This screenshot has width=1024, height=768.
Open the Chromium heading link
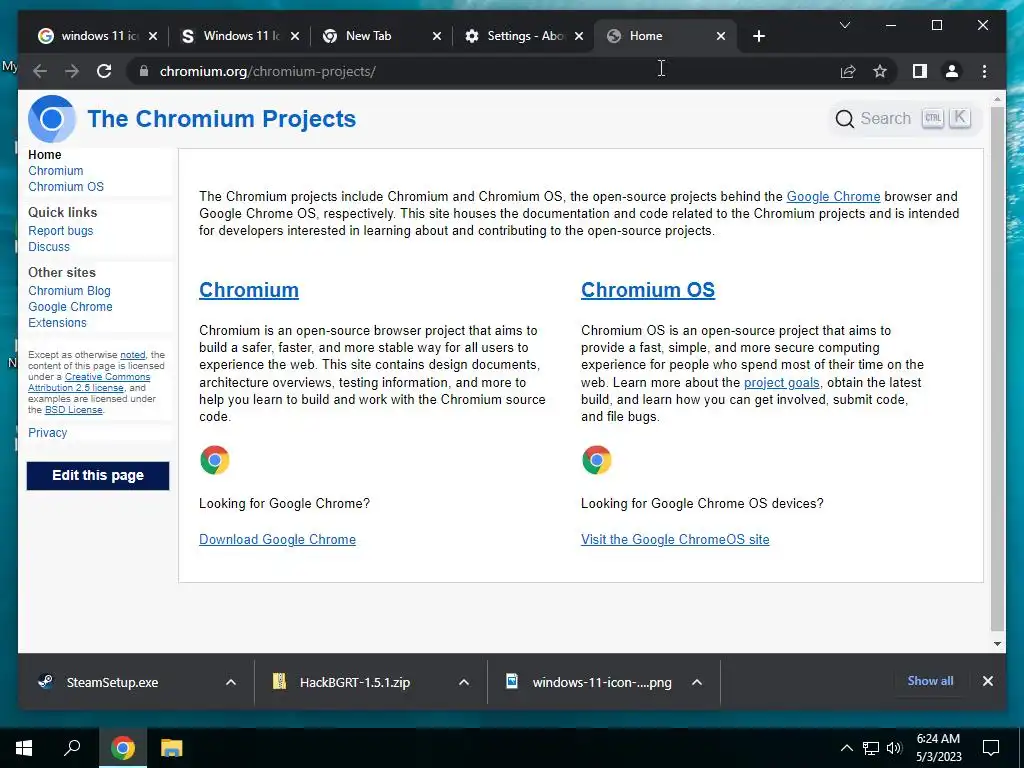249,290
